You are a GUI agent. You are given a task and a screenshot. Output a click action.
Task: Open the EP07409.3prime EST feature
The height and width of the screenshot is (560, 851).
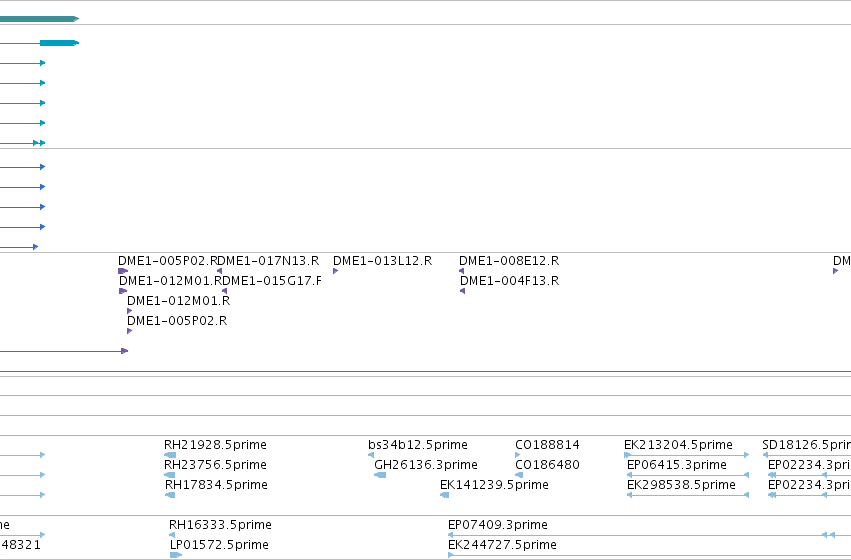[498, 525]
